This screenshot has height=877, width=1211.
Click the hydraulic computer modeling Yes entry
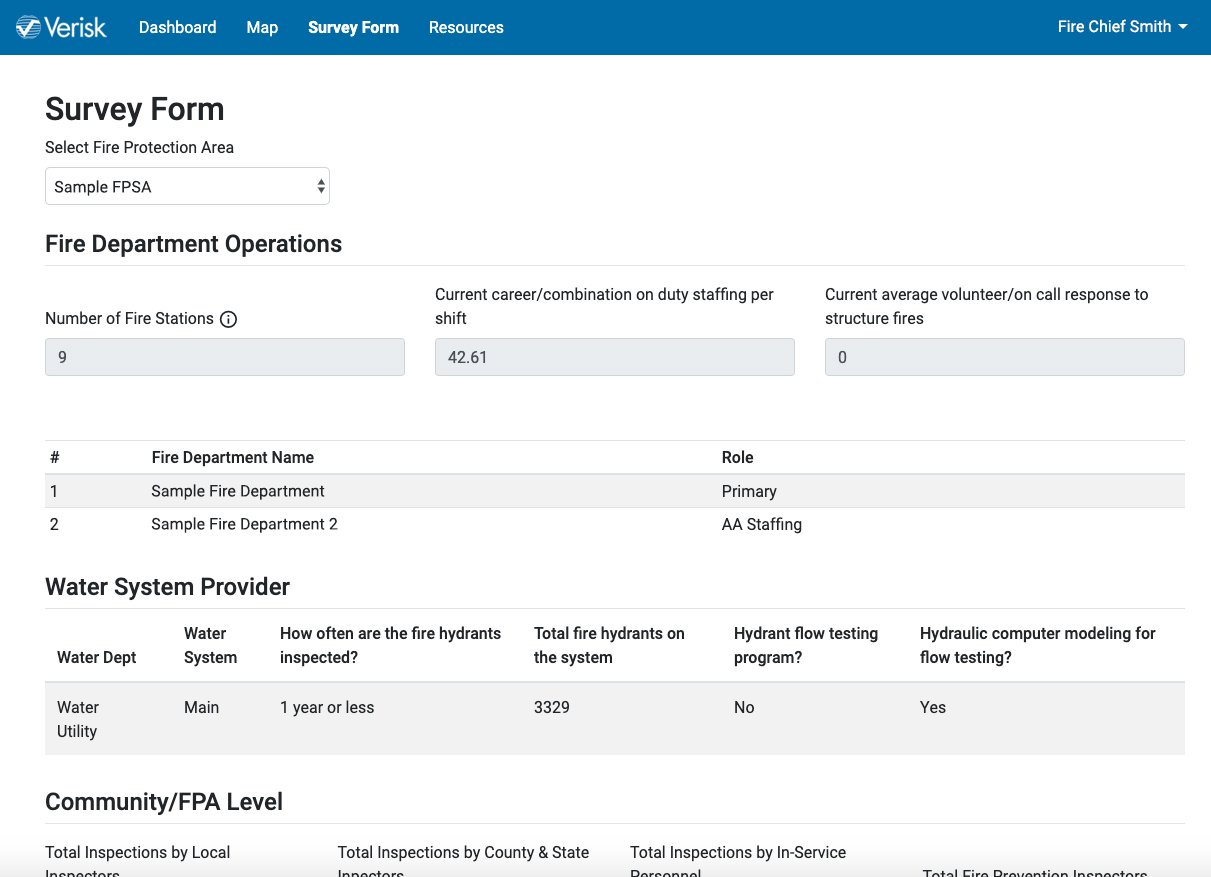932,707
